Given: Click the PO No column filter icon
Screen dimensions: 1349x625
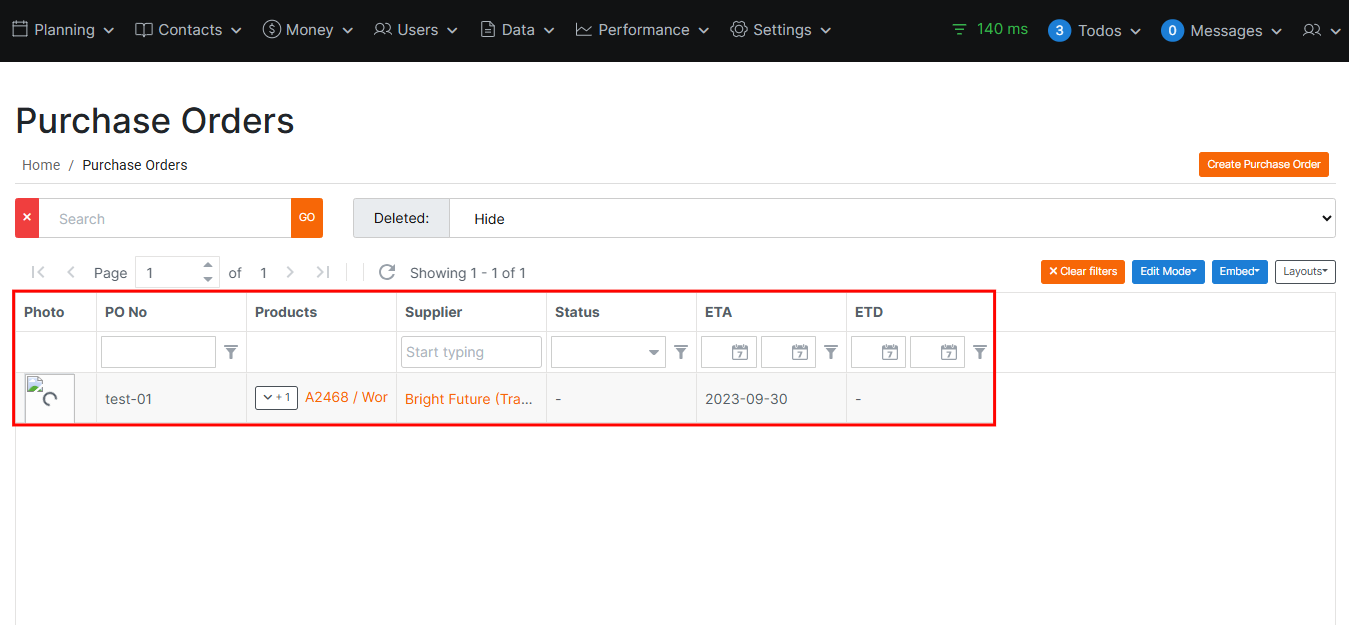Looking at the screenshot, I should pos(231,352).
